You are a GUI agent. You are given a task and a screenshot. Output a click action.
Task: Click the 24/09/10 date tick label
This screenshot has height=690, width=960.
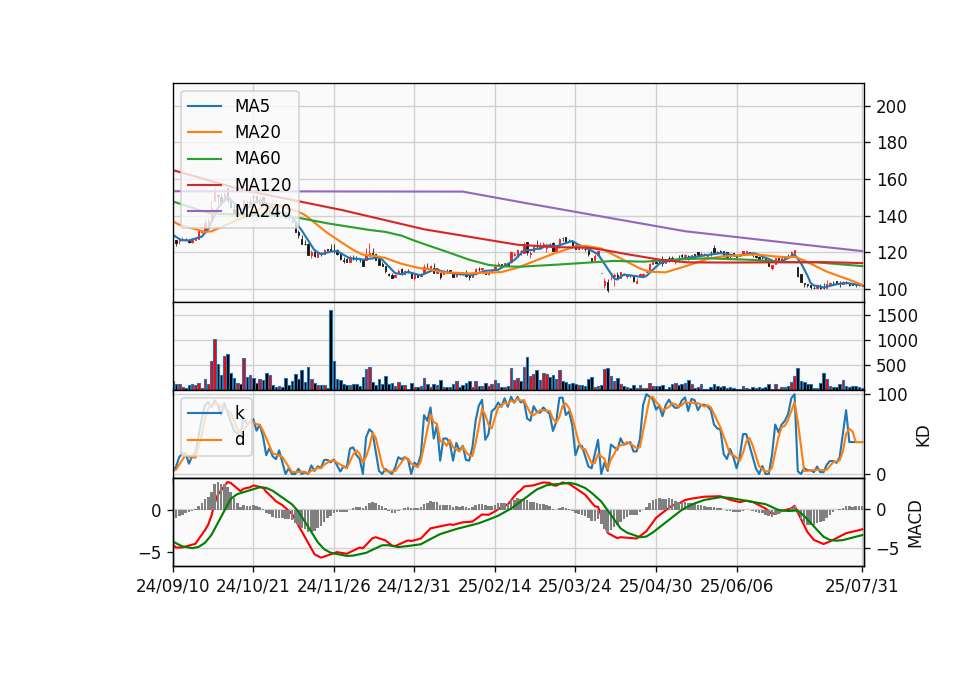click(x=173, y=586)
